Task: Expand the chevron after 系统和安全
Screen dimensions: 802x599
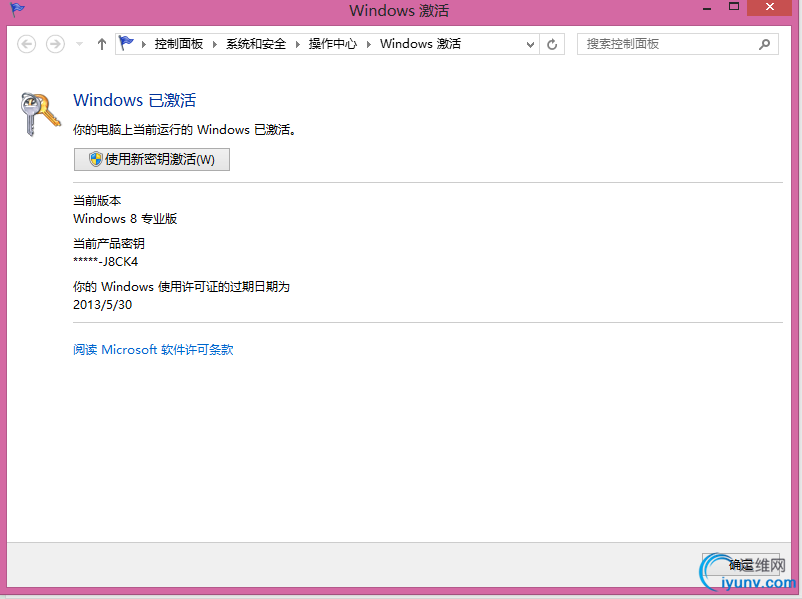Action: coord(298,45)
